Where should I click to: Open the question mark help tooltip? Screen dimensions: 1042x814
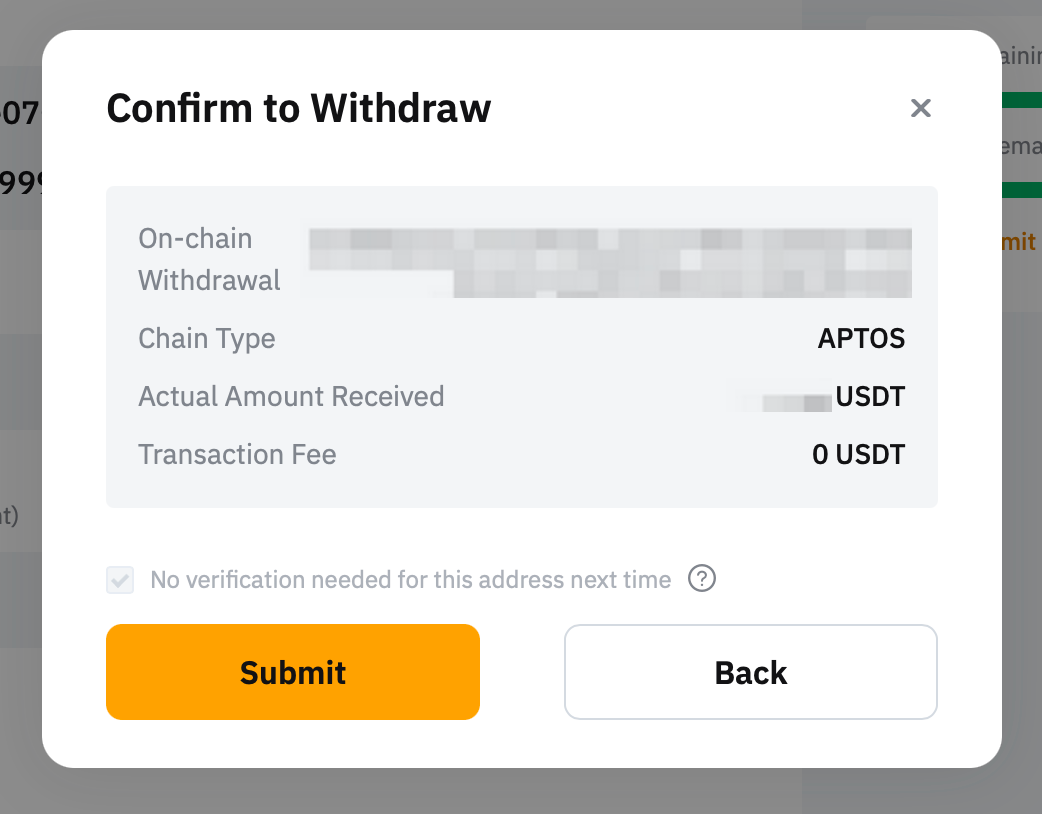pos(702,579)
